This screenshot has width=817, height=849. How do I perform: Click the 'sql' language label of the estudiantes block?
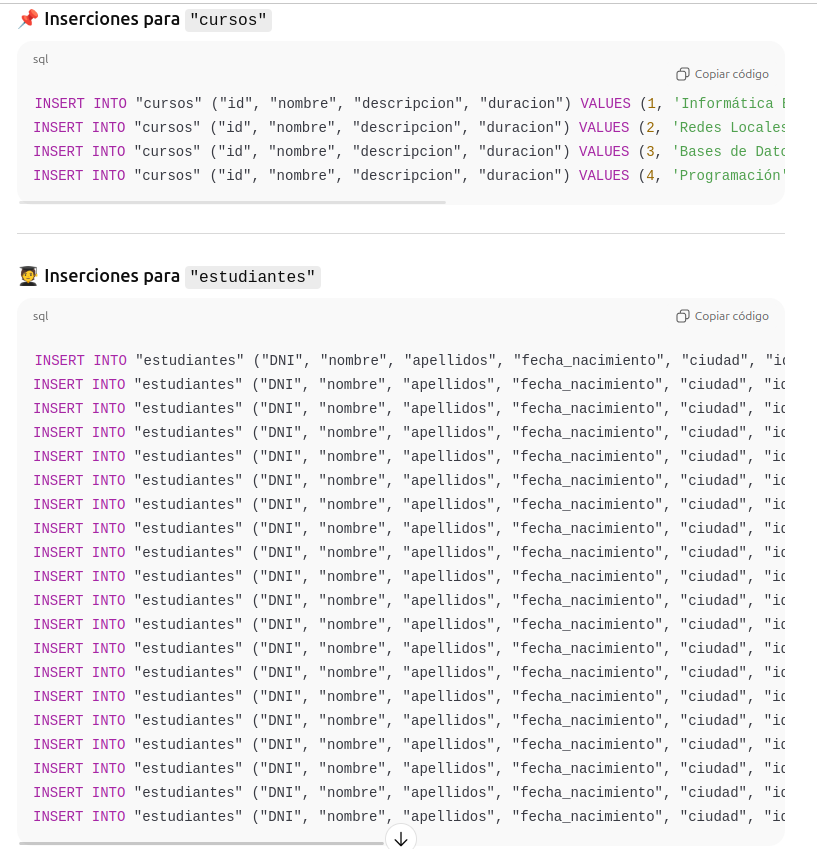tap(40, 316)
